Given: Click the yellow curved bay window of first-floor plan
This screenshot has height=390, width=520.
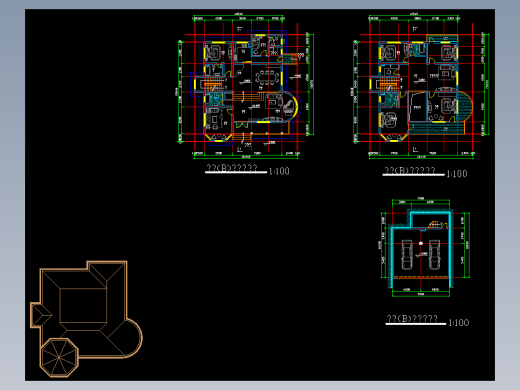Looking at the screenshot, I should [295, 106].
